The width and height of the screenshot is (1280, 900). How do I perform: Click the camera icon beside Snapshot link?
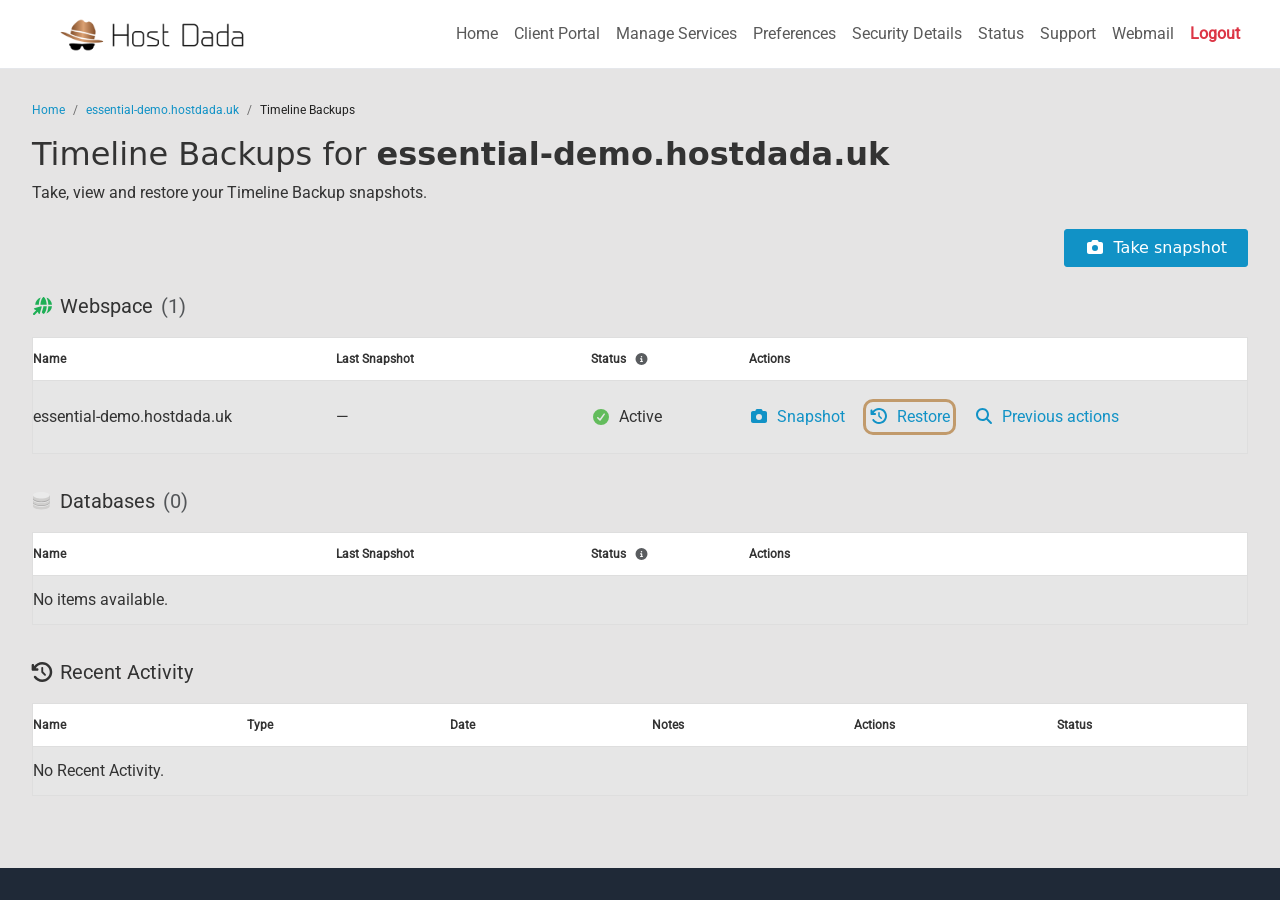759,417
